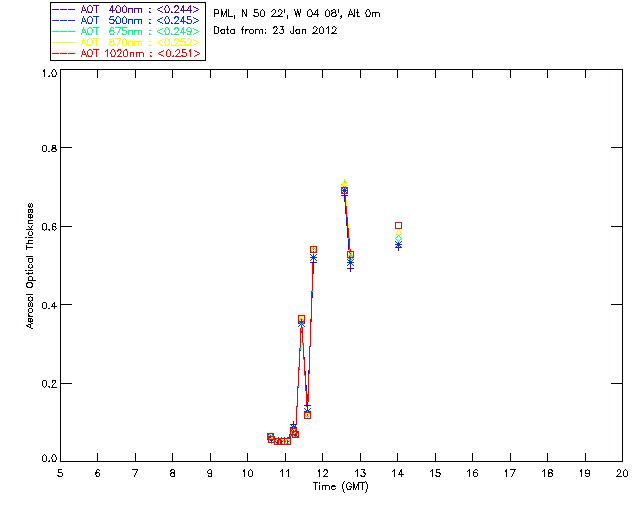This screenshot has height=512, width=640.
Task: Click the x-axis tick label '9'
Action: click(210, 473)
